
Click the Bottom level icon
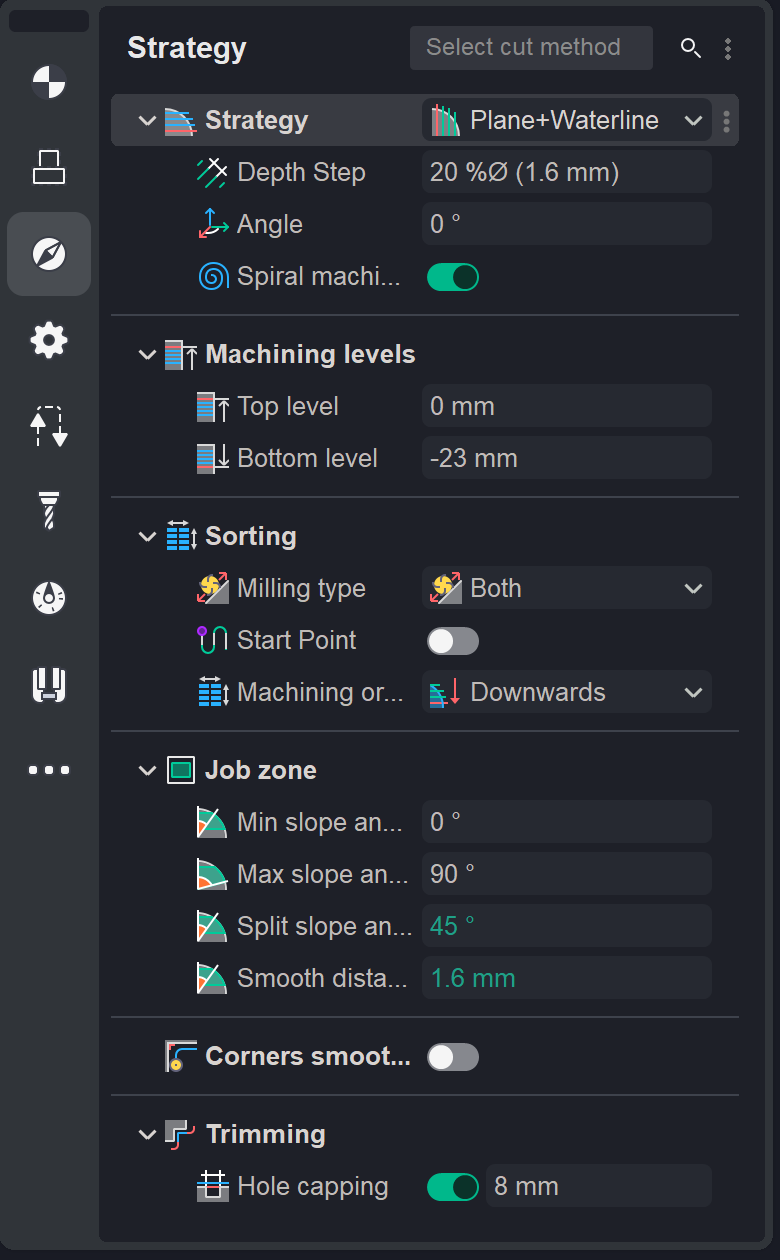point(213,458)
